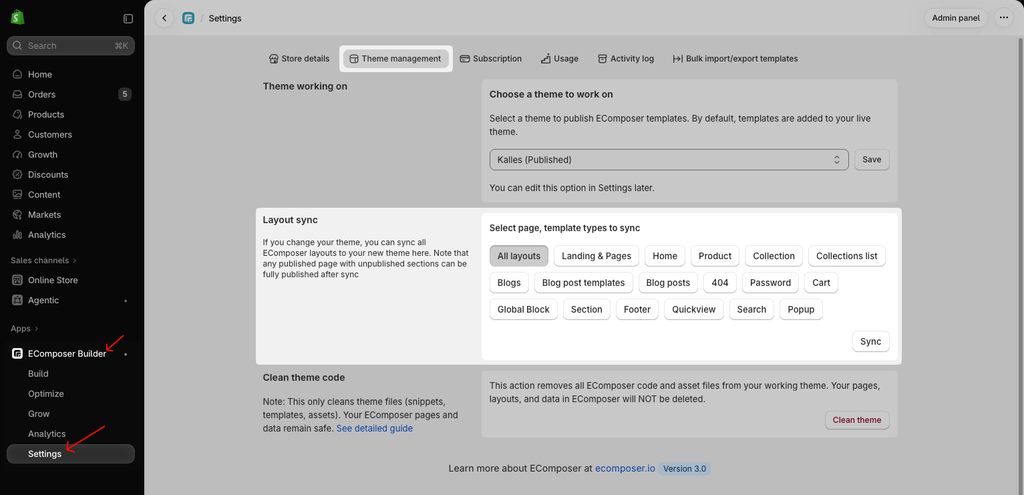
Task: Click the Markets globe icon
Action: pos(18,215)
